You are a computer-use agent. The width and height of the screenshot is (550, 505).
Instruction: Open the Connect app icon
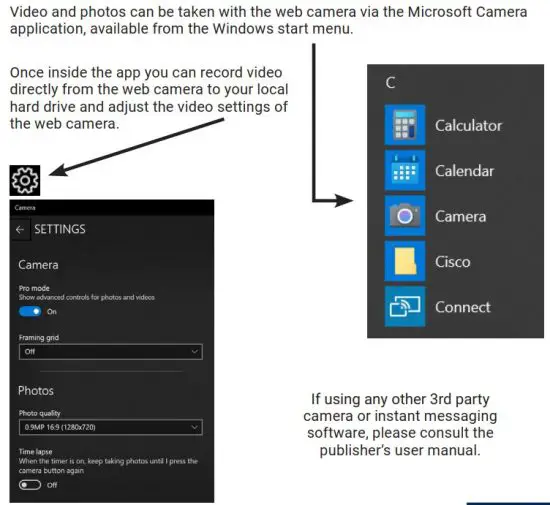(x=405, y=307)
